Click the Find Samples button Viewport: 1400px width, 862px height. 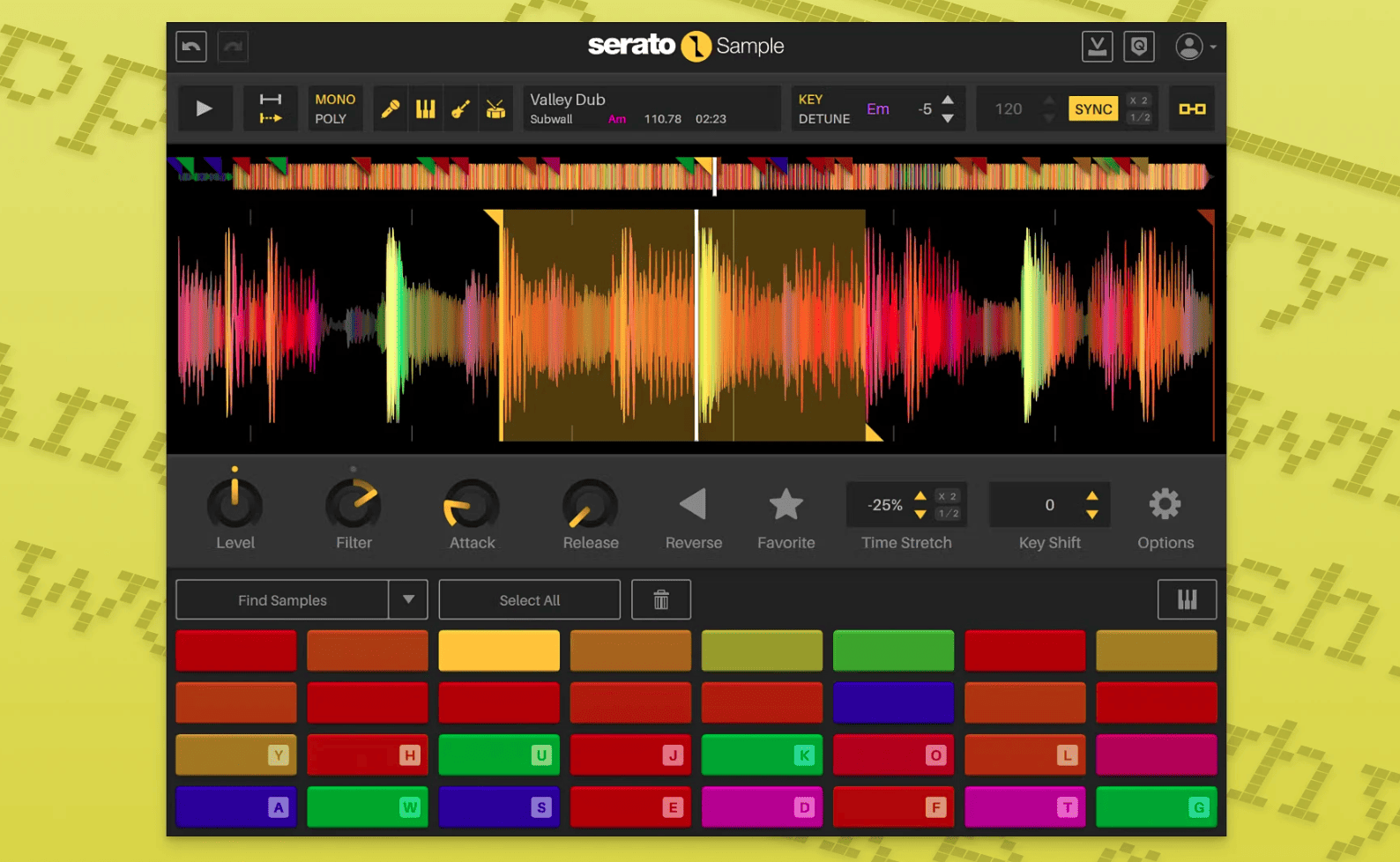pyautogui.click(x=282, y=600)
